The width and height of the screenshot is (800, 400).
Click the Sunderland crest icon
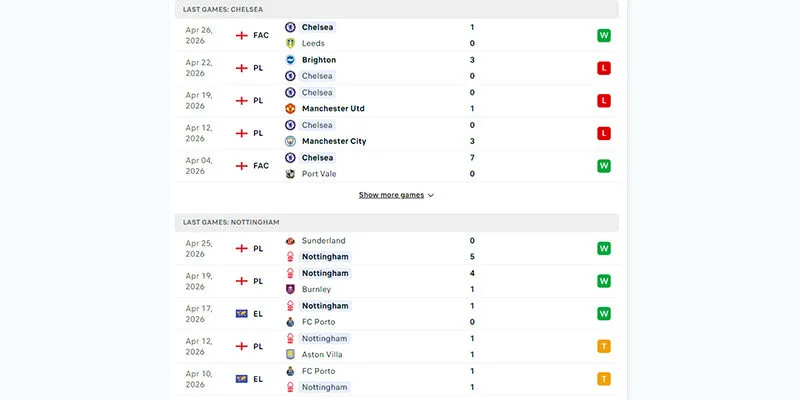(290, 240)
